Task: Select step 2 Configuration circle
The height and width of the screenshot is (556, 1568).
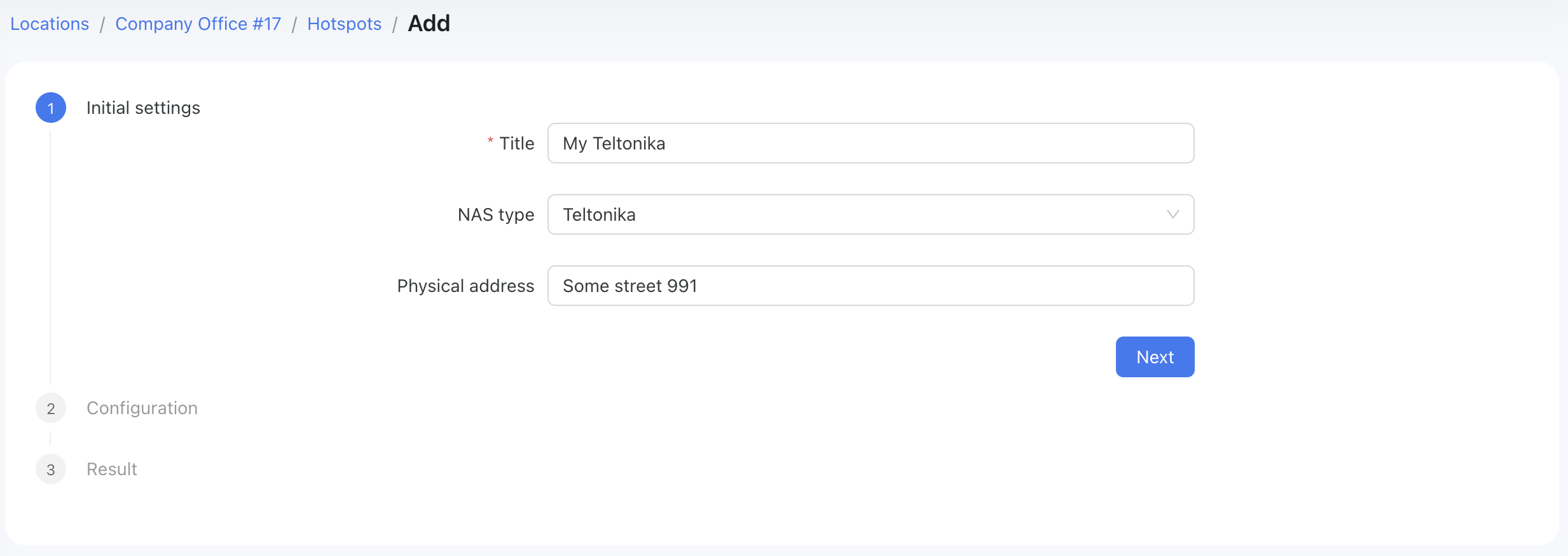Action: 51,408
